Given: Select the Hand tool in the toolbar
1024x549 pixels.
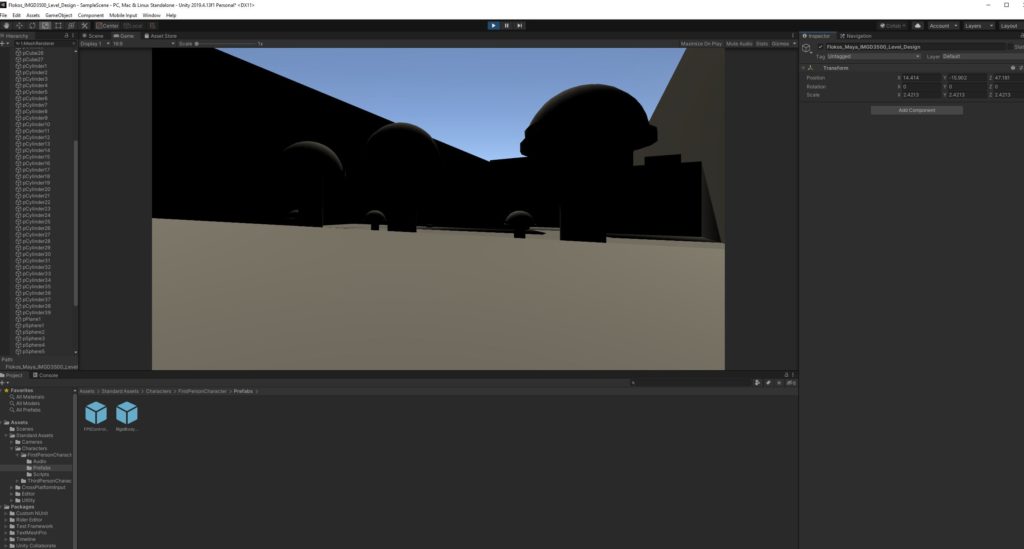Looking at the screenshot, I should [x=7, y=25].
